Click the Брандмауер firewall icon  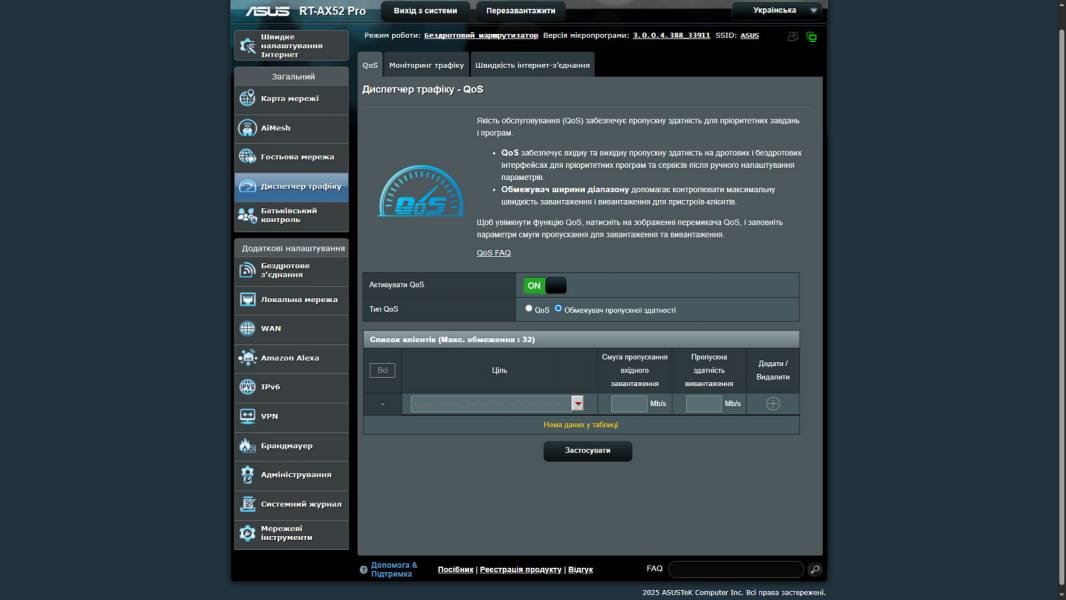247,446
